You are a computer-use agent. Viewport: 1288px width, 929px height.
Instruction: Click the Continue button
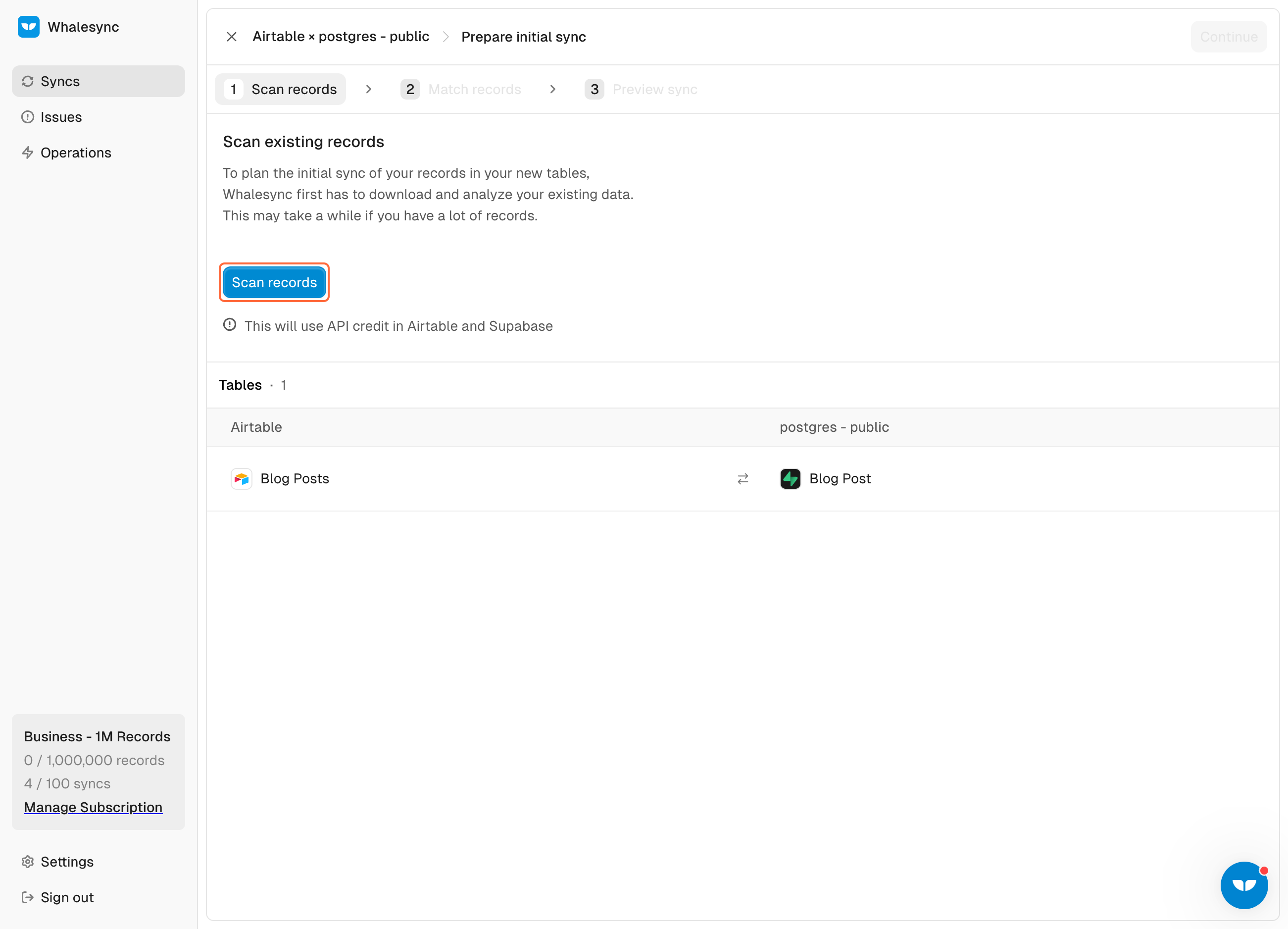(1229, 37)
